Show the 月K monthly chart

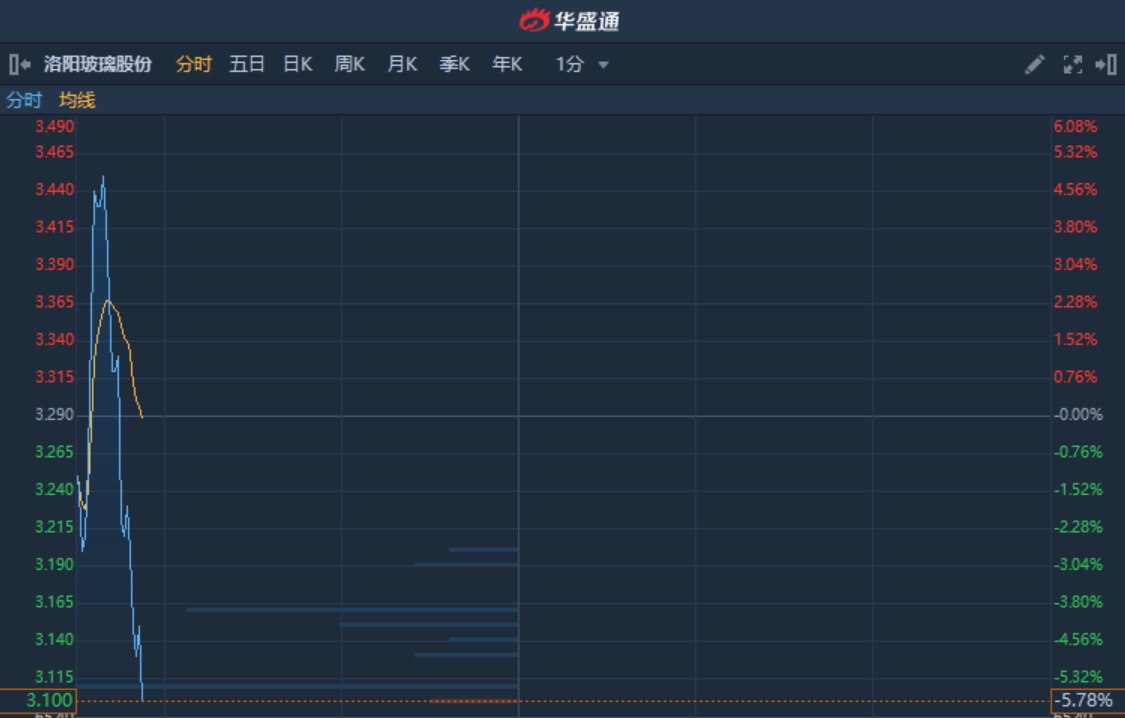point(402,65)
